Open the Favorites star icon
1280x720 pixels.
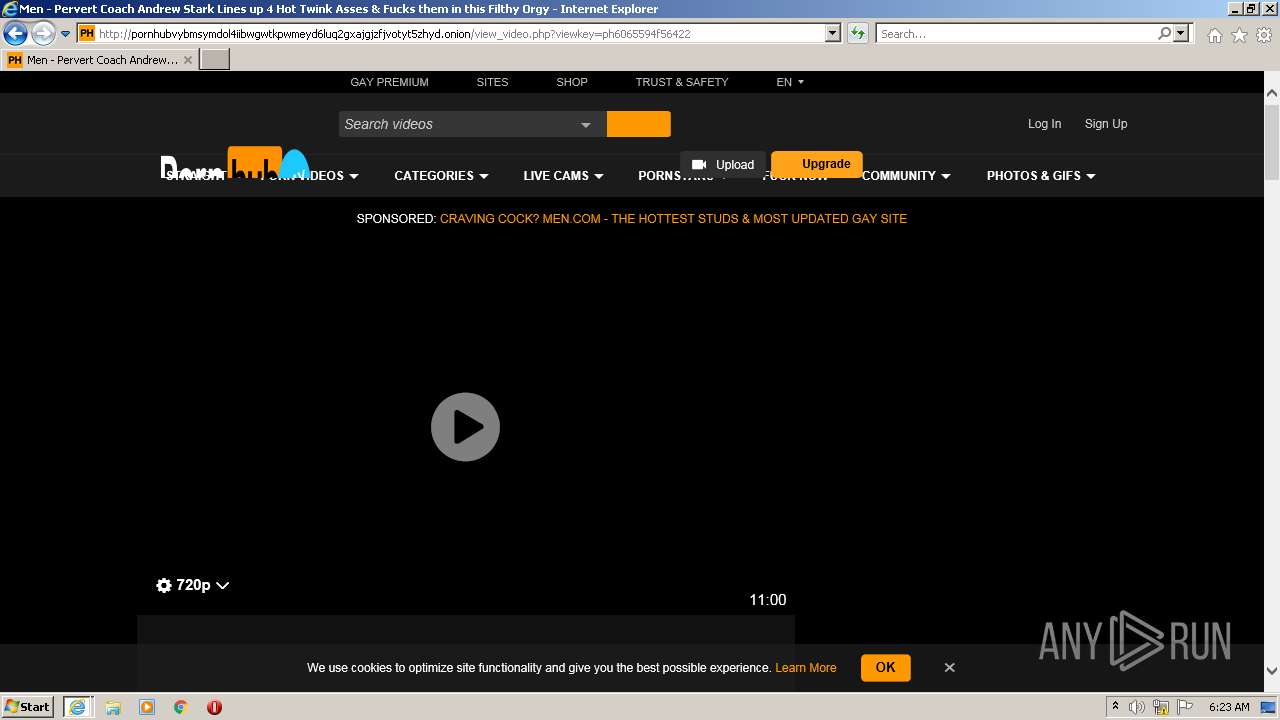(x=1239, y=35)
